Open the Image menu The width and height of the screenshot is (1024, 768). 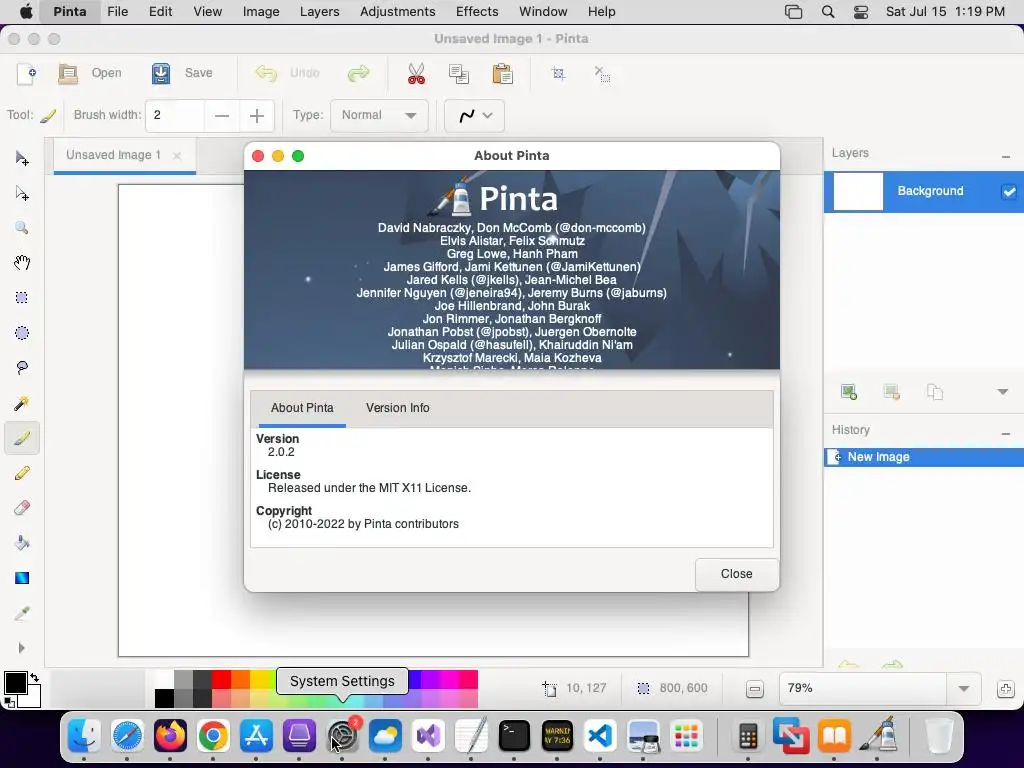coord(261,12)
